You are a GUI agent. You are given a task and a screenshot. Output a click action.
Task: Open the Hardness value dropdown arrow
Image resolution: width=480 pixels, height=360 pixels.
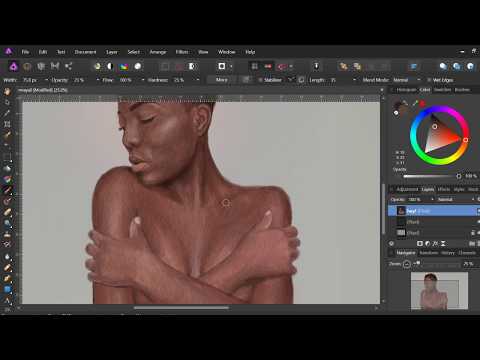198,80
